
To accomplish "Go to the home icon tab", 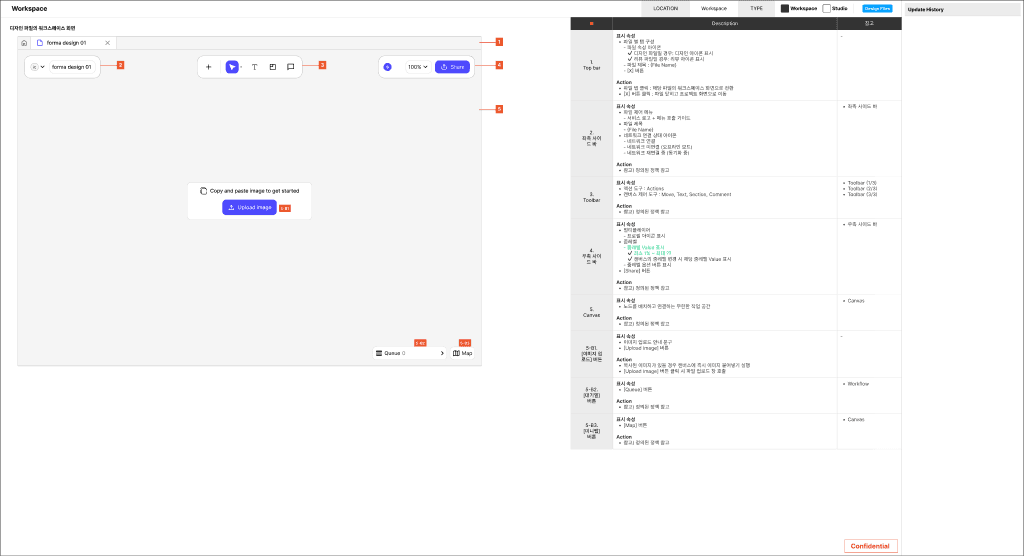I will (24, 43).
